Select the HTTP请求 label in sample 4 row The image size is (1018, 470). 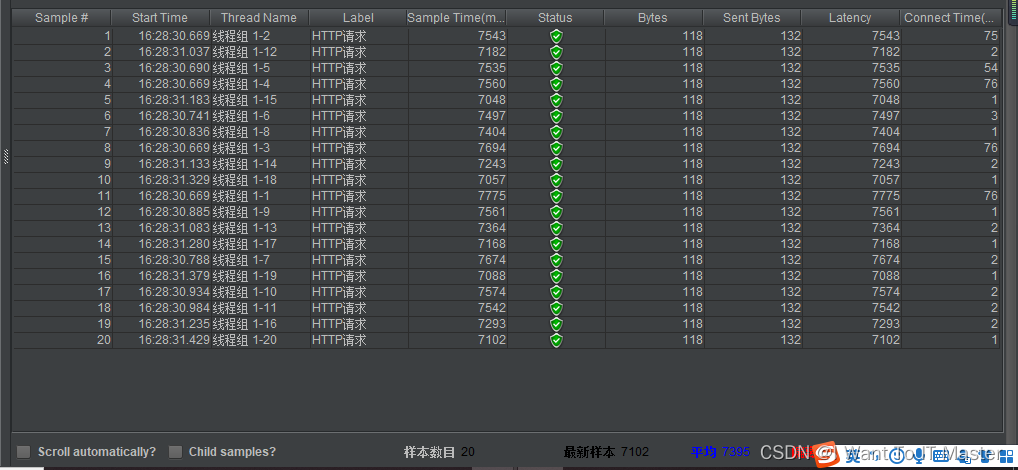point(339,84)
